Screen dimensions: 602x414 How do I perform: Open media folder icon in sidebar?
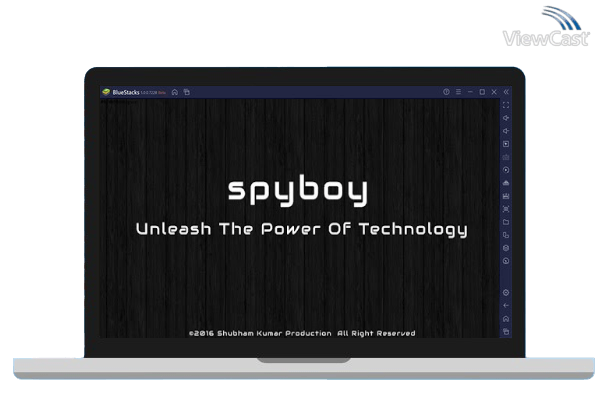[x=506, y=222]
